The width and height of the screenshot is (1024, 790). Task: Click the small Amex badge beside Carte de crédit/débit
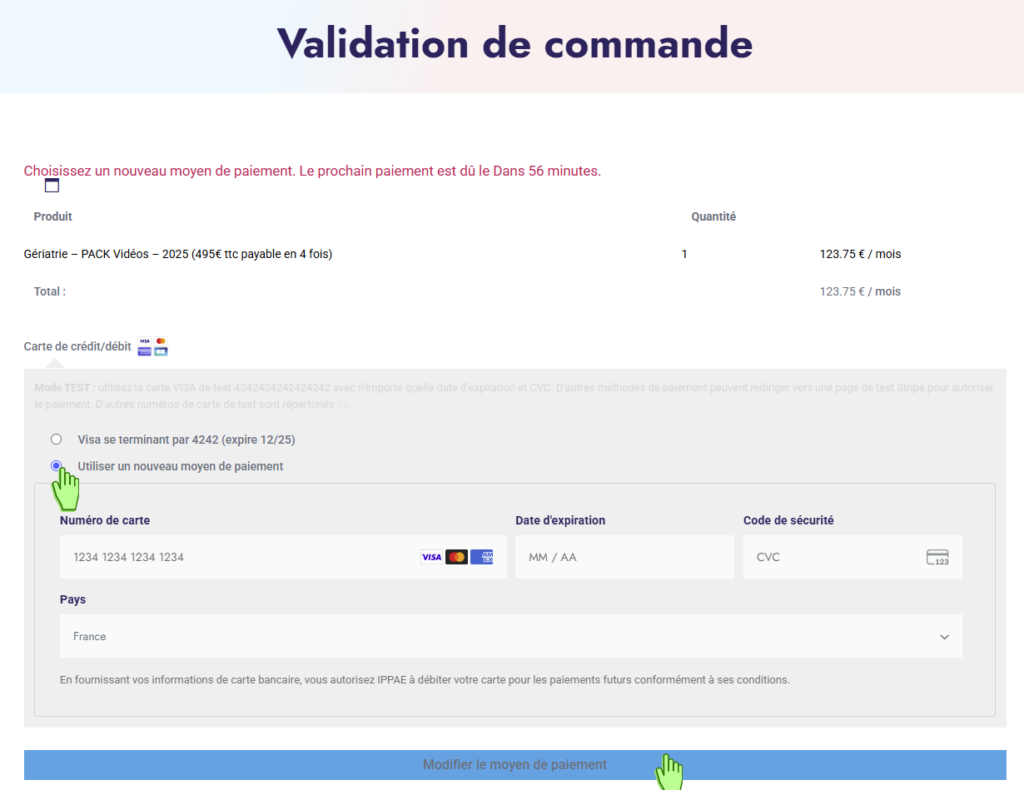(x=145, y=351)
